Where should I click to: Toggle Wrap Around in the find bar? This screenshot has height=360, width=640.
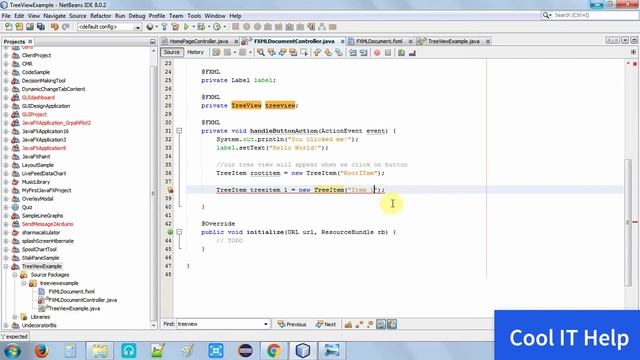click(x=392, y=324)
